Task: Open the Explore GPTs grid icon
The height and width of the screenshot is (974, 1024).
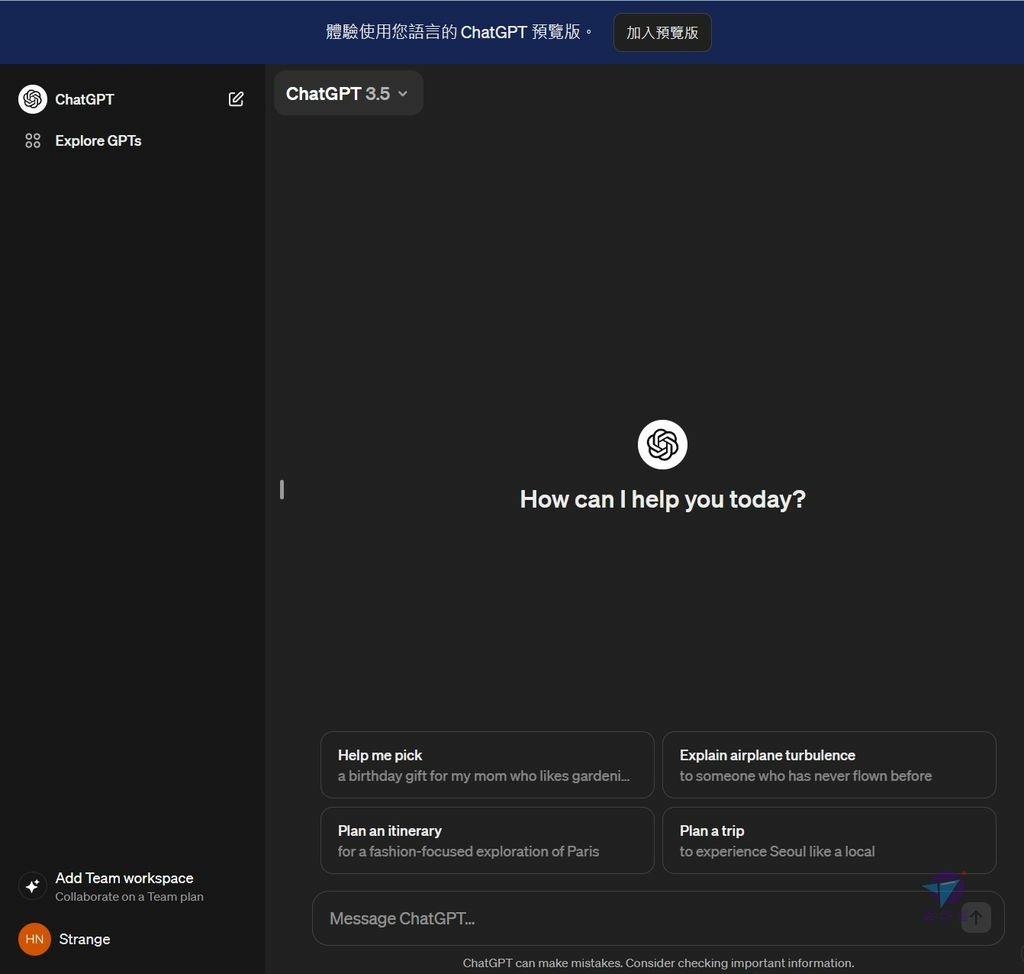Action: [33, 140]
